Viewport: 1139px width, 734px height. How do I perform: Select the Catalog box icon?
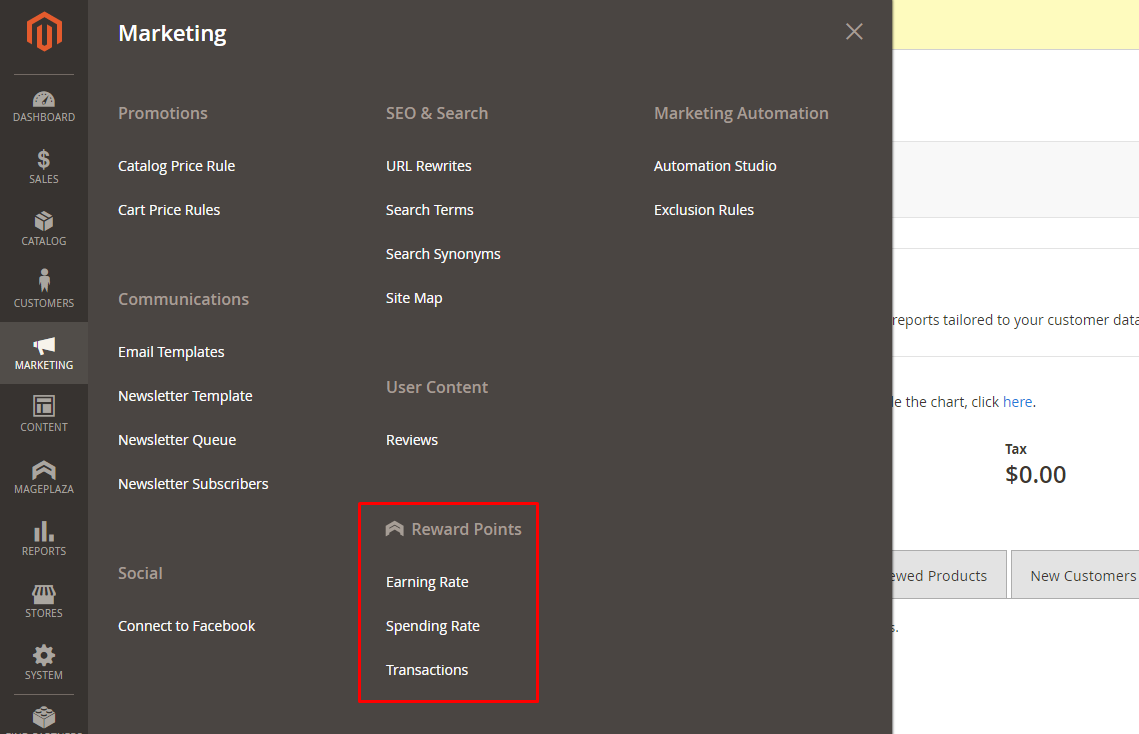click(44, 222)
